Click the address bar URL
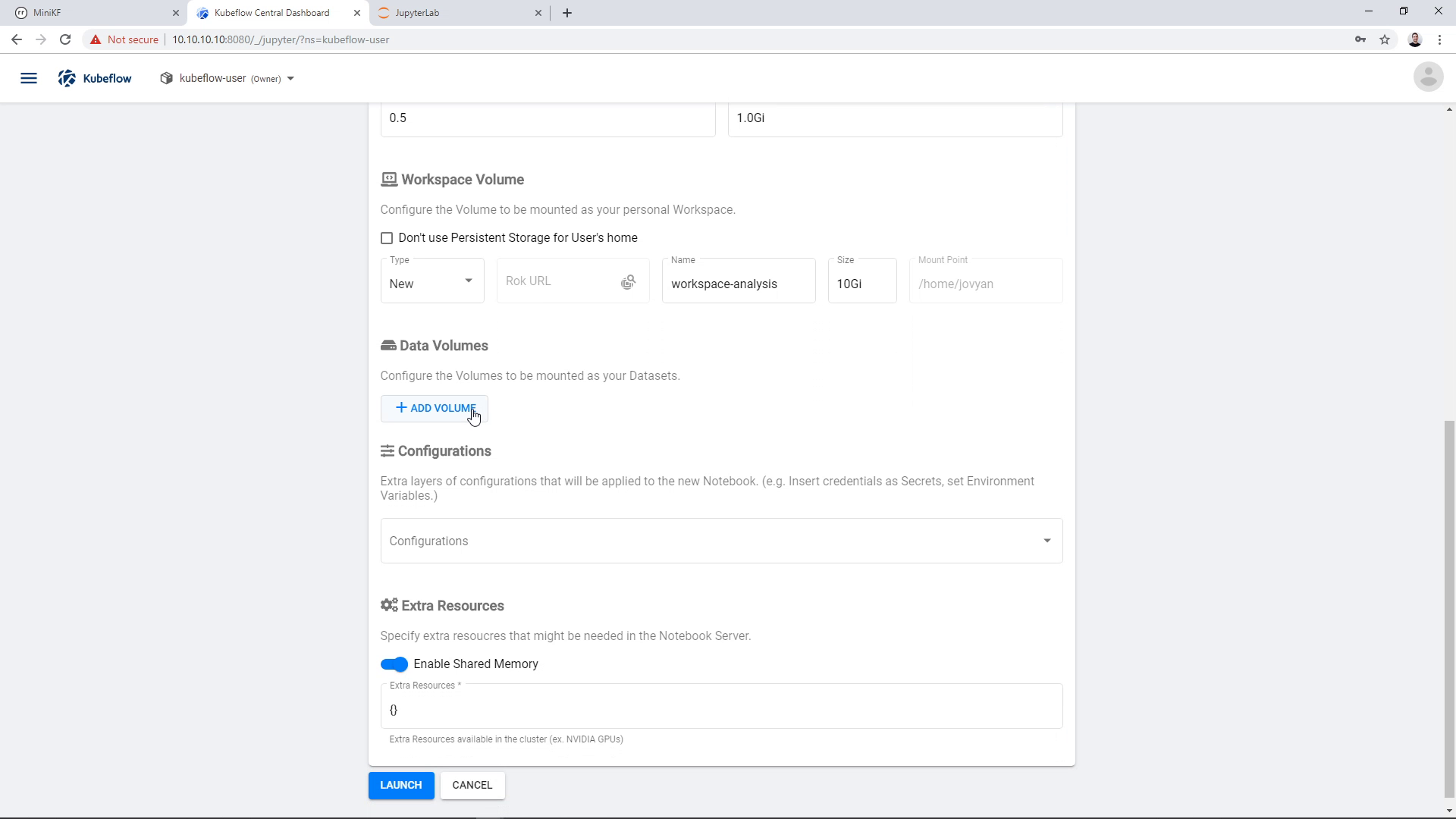 pyautogui.click(x=281, y=39)
